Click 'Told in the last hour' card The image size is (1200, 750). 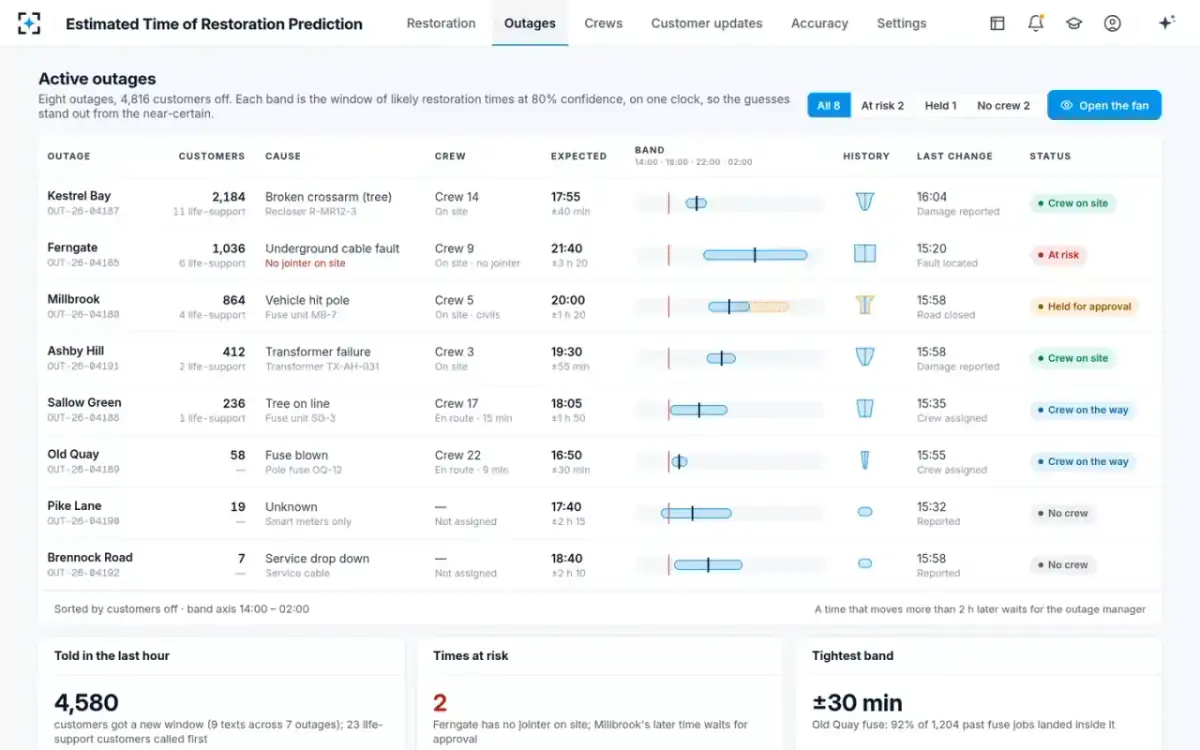(x=221, y=694)
